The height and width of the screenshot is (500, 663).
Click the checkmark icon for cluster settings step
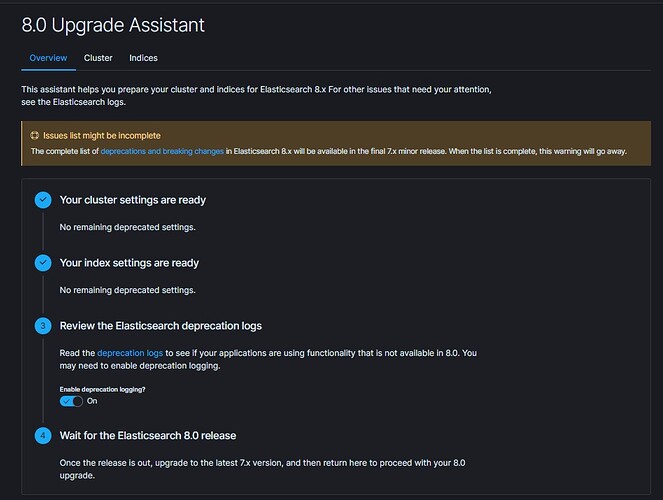(43, 200)
